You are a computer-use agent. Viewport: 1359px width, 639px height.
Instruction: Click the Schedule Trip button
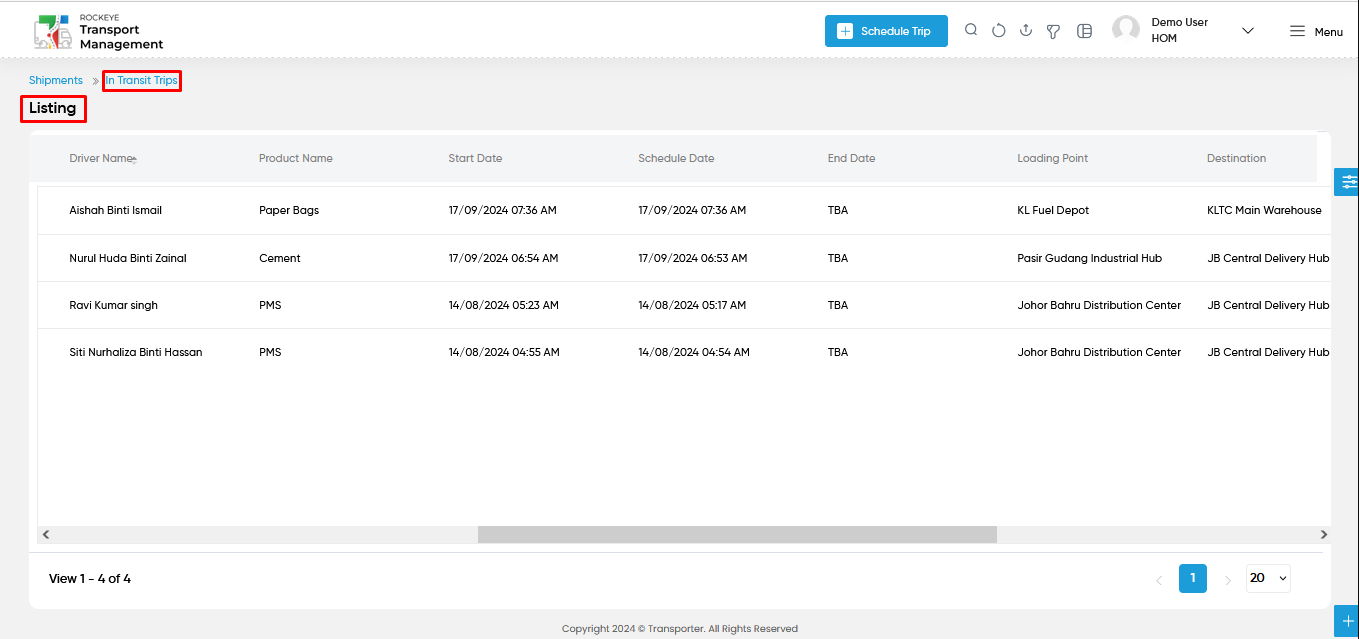pyautogui.click(x=886, y=31)
